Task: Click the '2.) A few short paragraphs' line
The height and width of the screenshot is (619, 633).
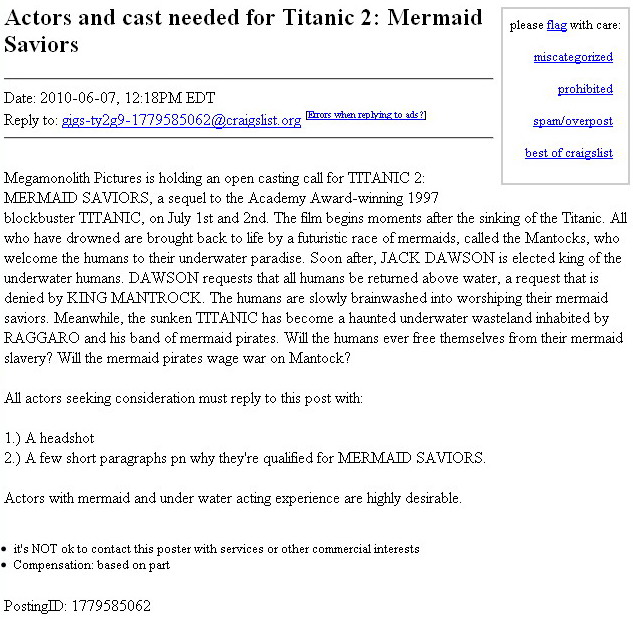Action: pos(245,458)
